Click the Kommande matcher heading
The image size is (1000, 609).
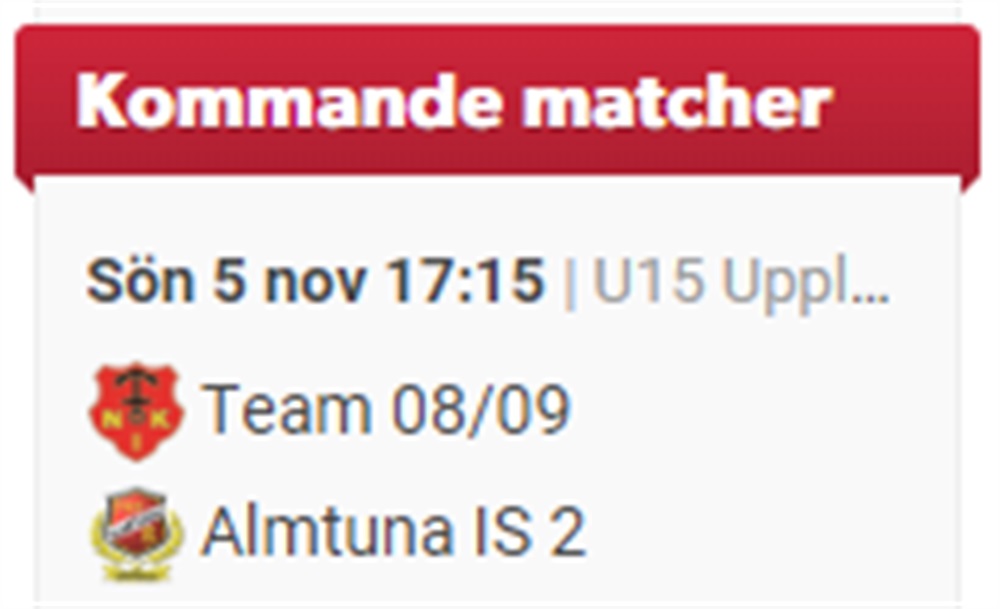[454, 102]
